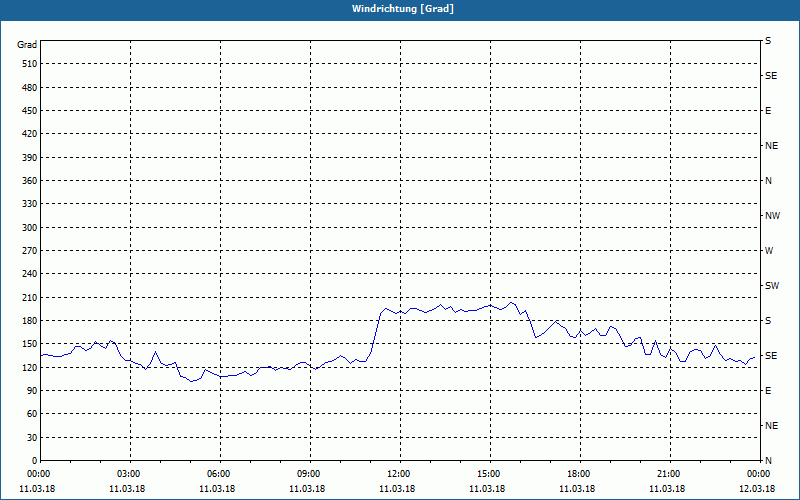The image size is (800, 500).
Task: Click the 15:00 time axis label
Action: [x=490, y=474]
